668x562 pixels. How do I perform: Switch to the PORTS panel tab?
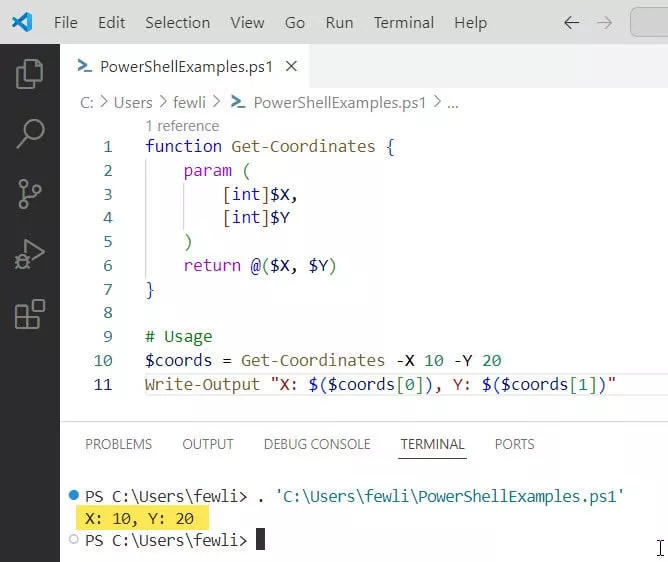pyautogui.click(x=514, y=444)
